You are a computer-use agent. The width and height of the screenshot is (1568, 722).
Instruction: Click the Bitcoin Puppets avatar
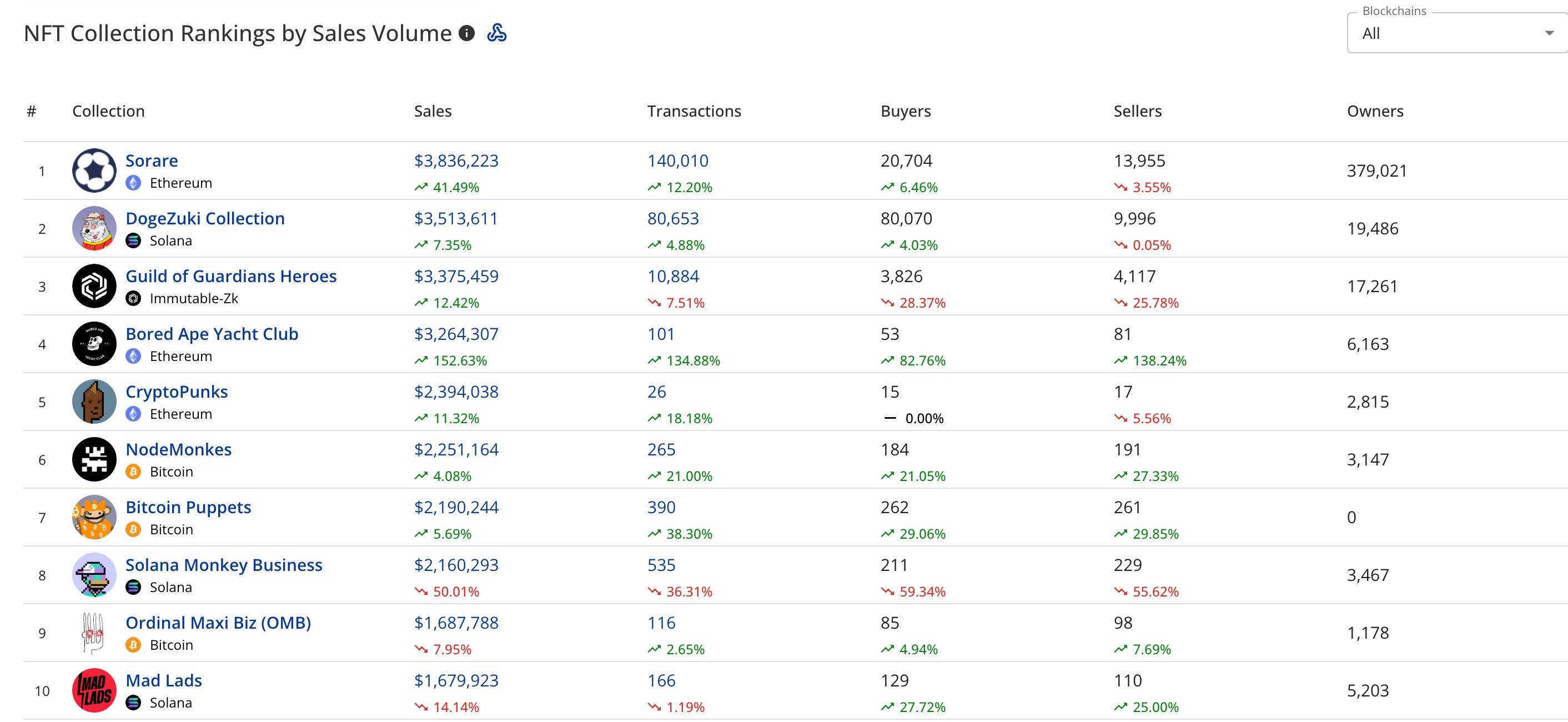(x=94, y=518)
